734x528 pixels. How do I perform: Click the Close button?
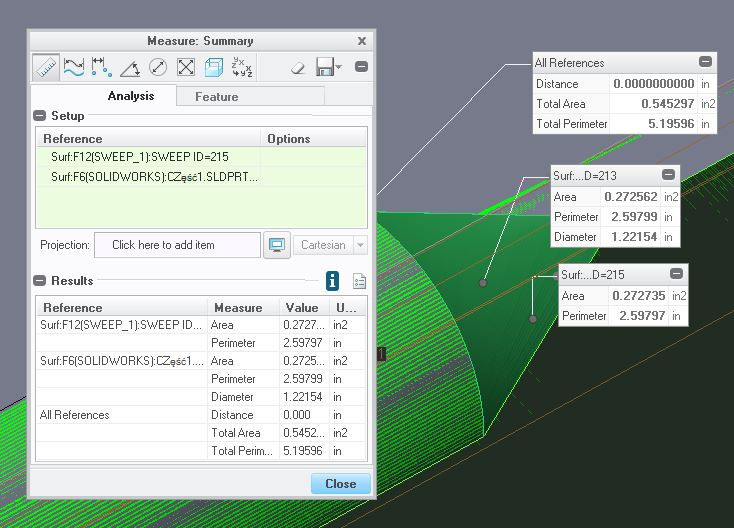[x=341, y=484]
